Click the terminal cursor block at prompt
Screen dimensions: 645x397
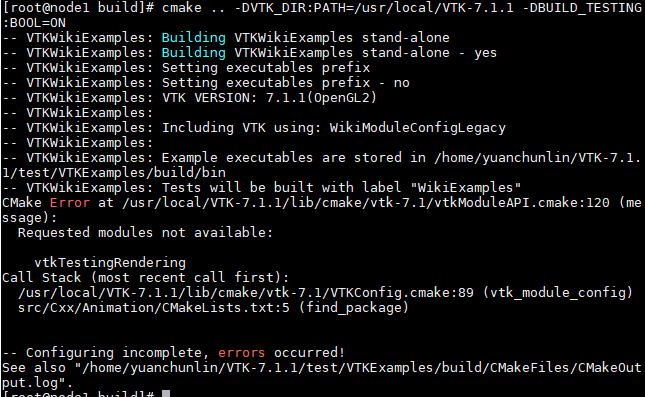166,394
